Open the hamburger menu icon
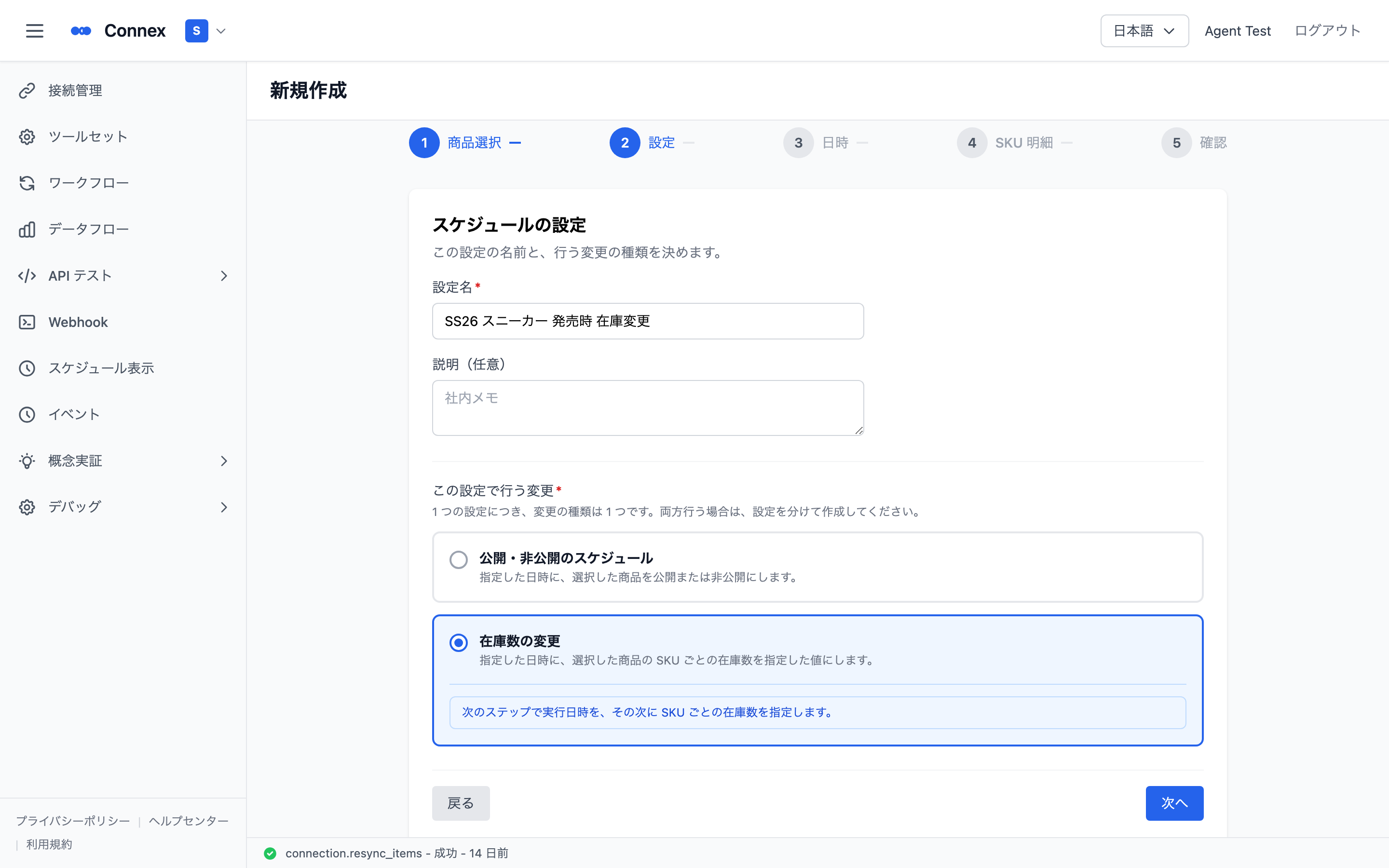 [34, 31]
